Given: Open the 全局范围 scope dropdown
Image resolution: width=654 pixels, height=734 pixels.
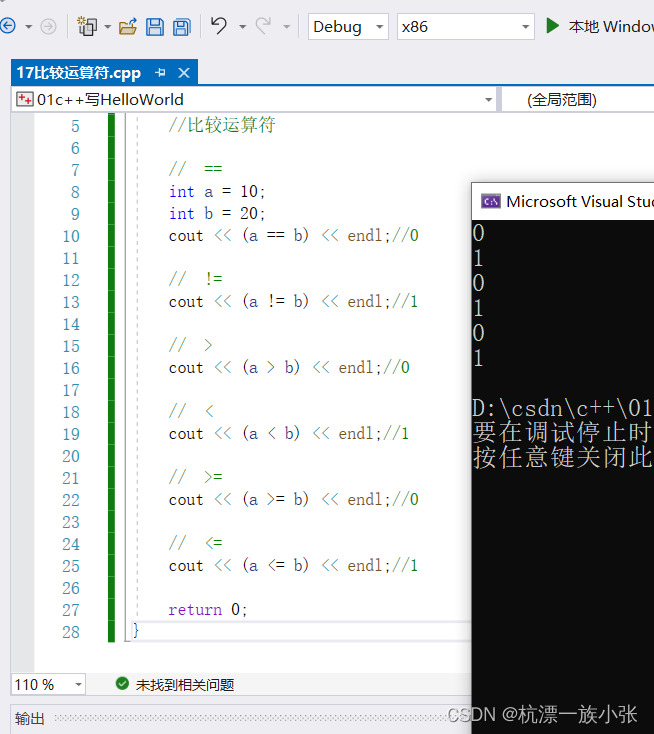Looking at the screenshot, I should pos(578,100).
